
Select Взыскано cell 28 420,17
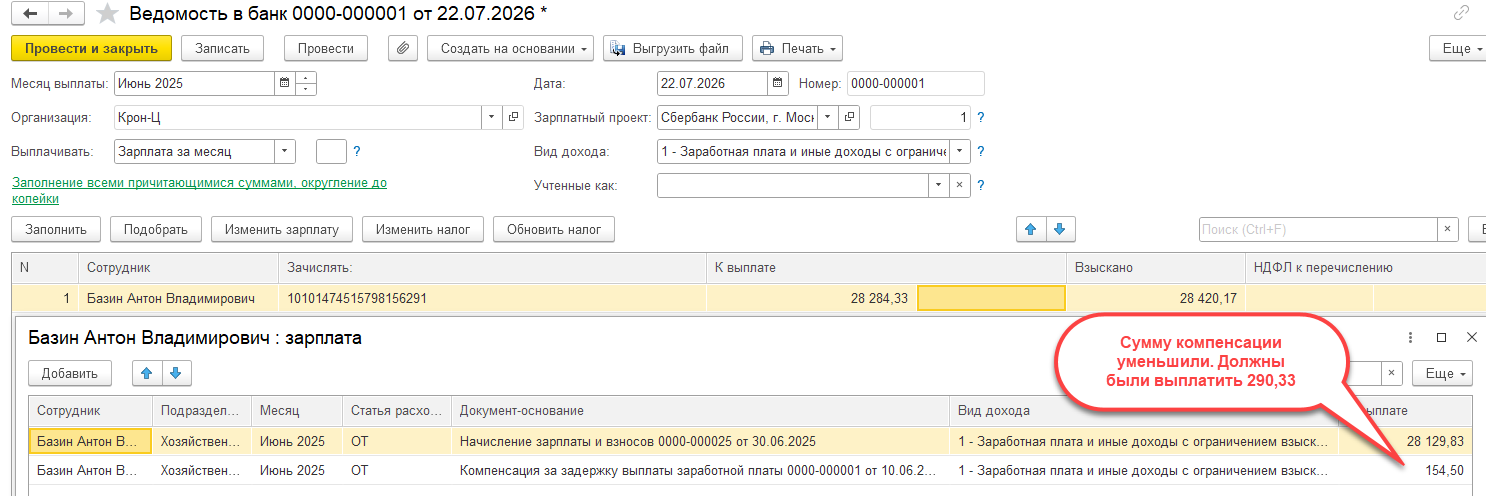point(1156,298)
